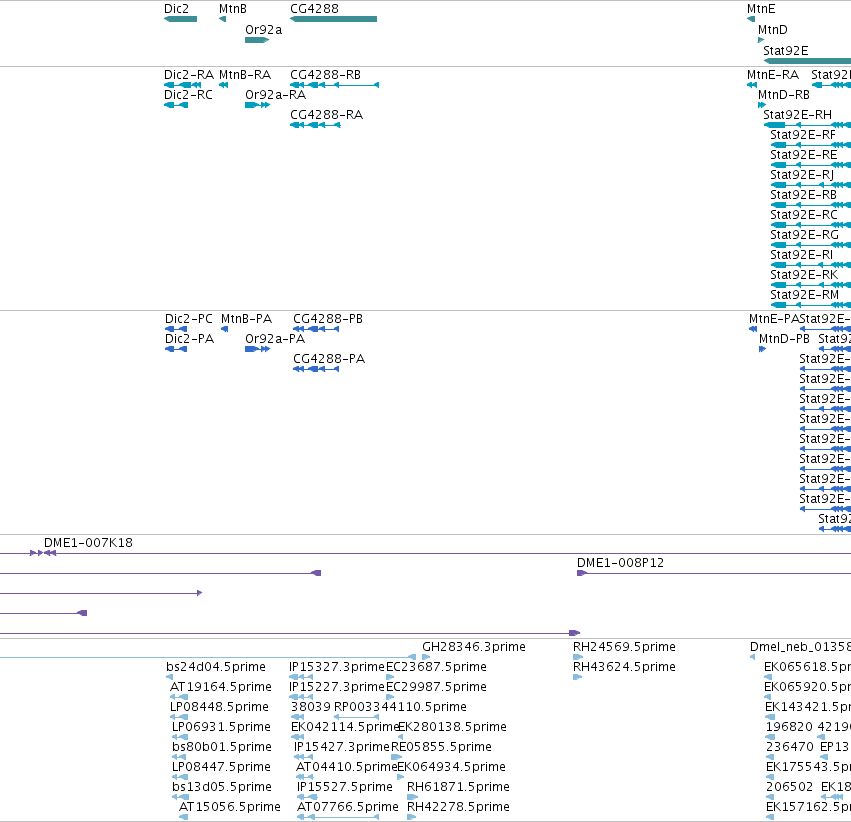Open the EC23687.5prime EST label

436,666
